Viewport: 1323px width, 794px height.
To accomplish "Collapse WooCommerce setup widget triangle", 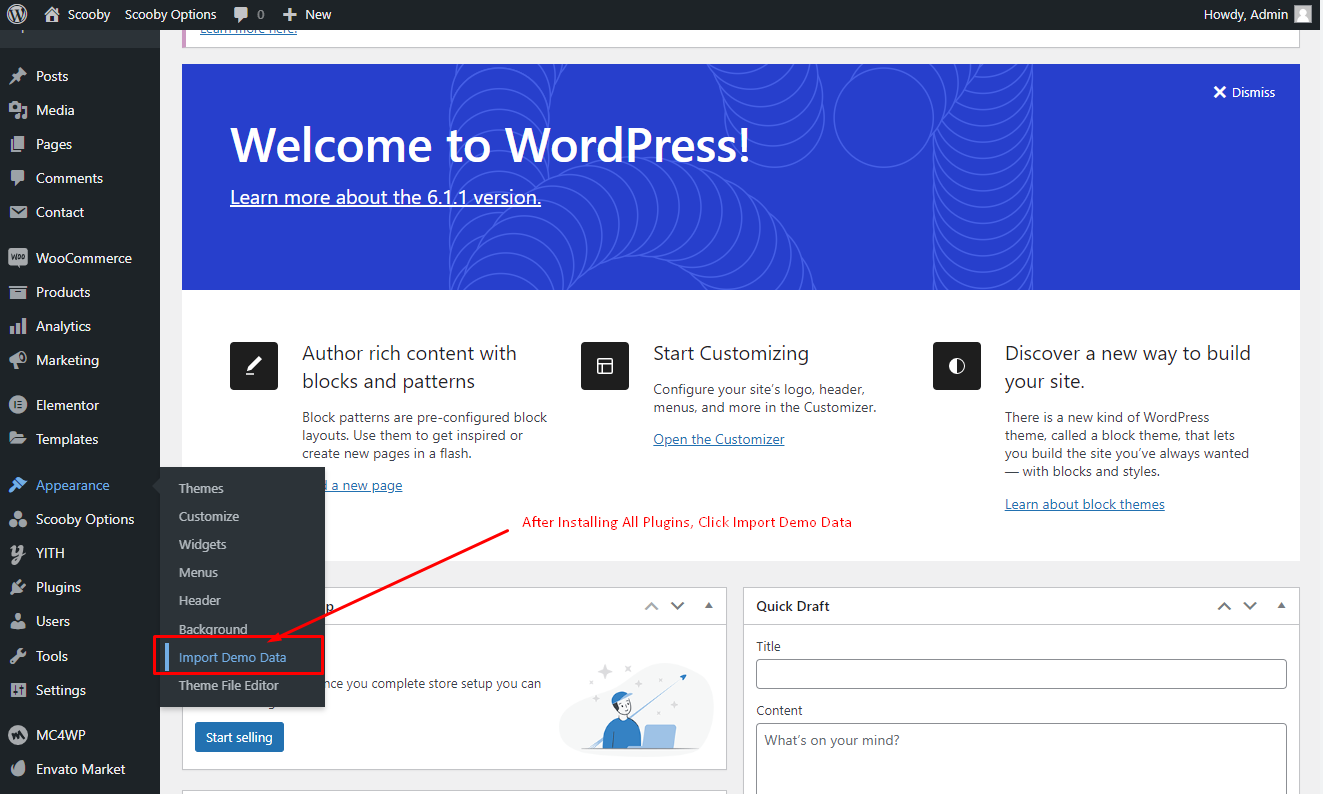I will pos(708,606).
